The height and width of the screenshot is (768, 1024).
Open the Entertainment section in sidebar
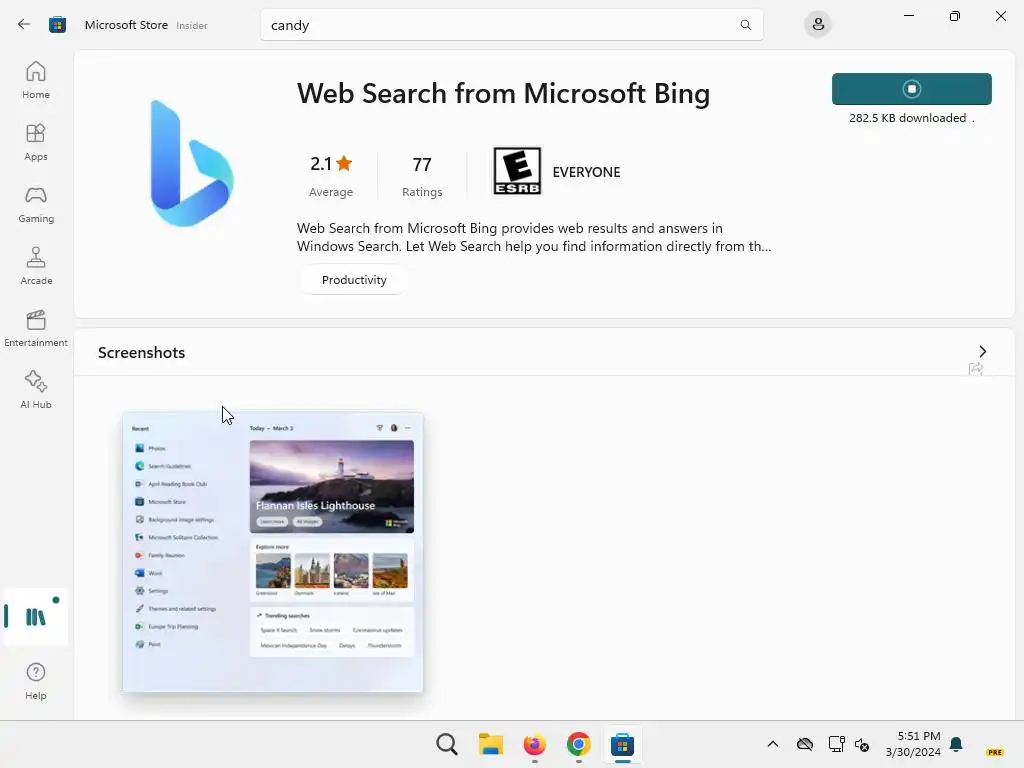click(36, 328)
